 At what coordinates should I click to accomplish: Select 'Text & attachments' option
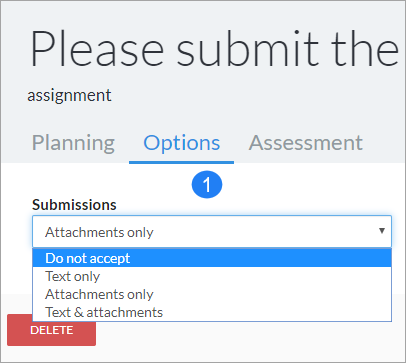click(212, 312)
